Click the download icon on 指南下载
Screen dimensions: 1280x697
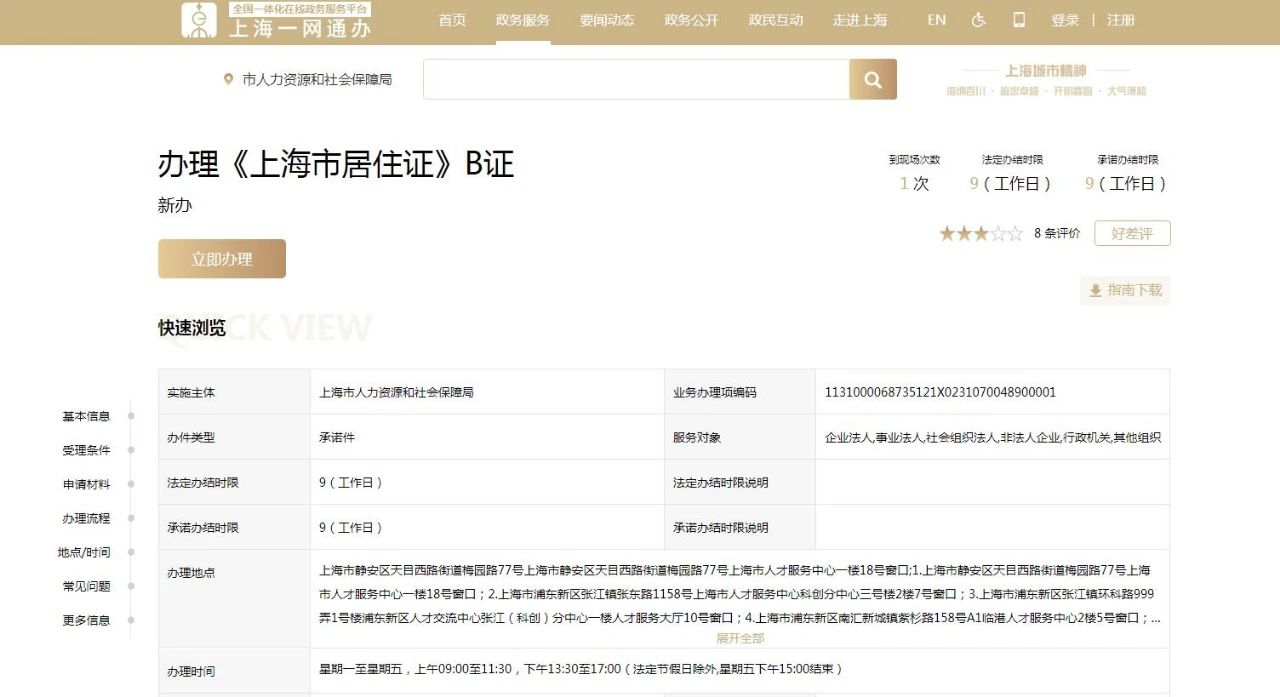point(1095,291)
